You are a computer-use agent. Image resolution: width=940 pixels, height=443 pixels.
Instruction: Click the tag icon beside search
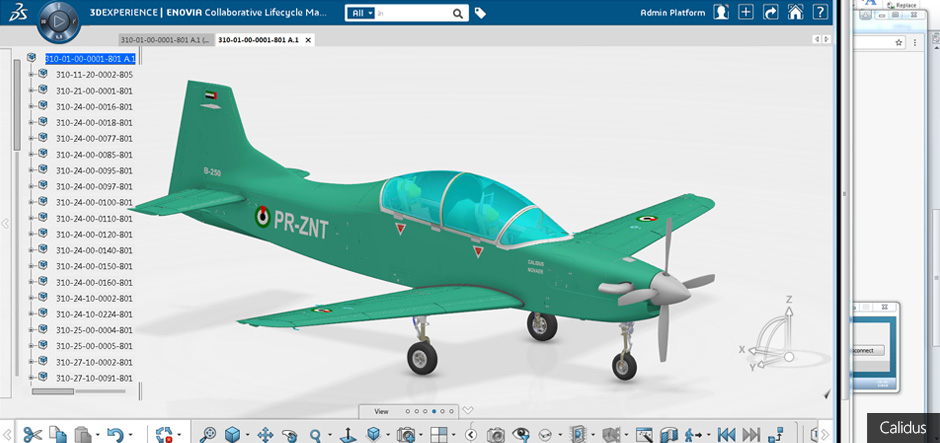(481, 13)
